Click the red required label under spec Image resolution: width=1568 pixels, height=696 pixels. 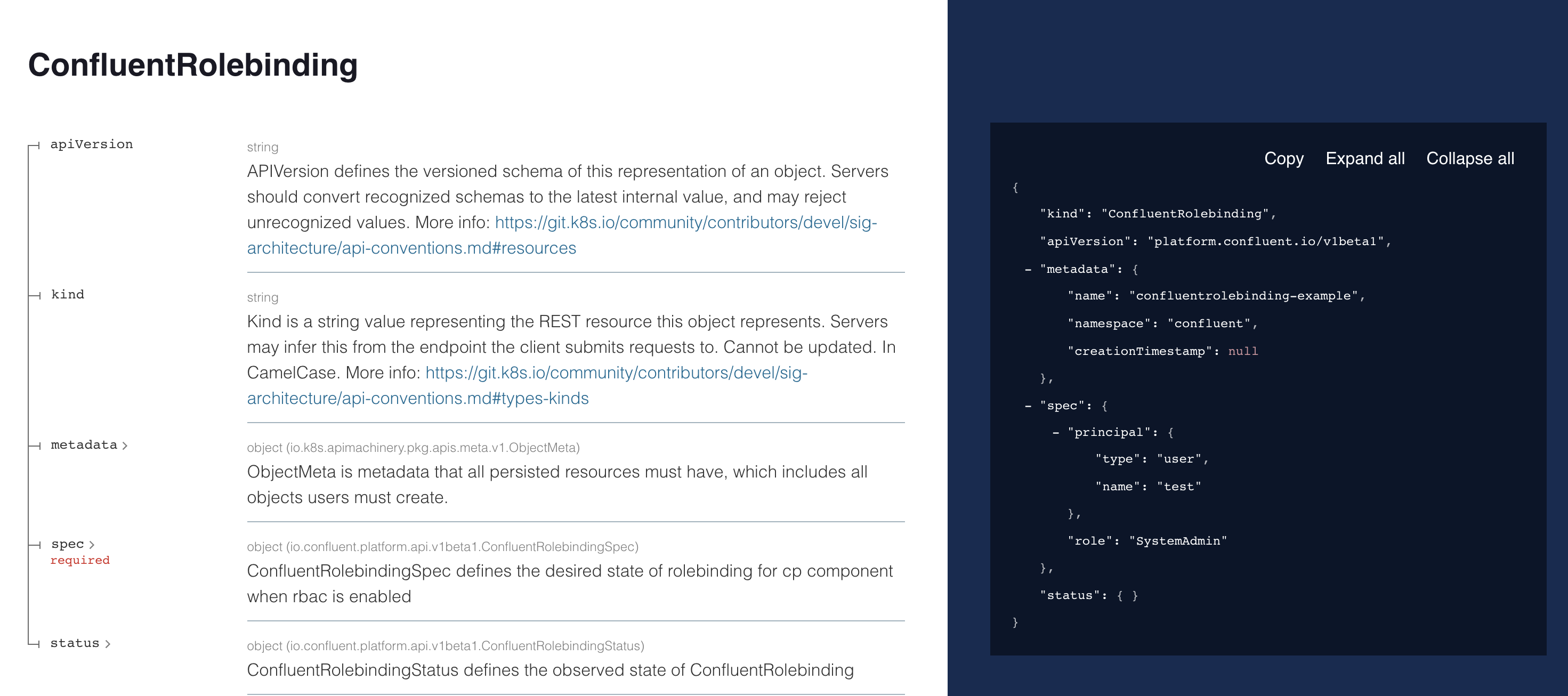click(80, 560)
